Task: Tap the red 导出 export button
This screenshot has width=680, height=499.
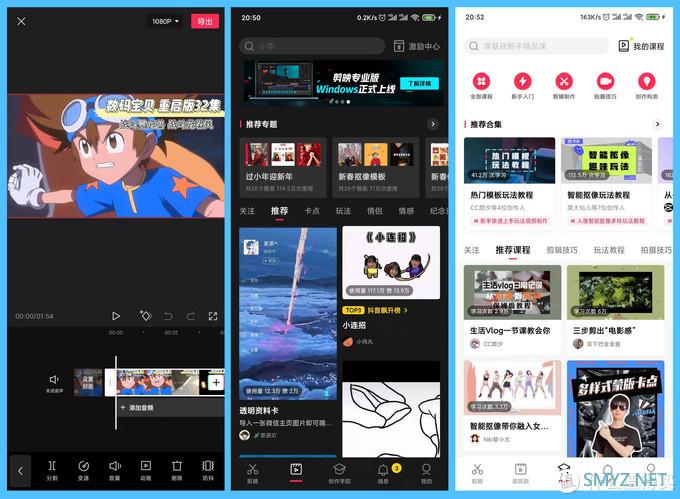Action: click(205, 21)
